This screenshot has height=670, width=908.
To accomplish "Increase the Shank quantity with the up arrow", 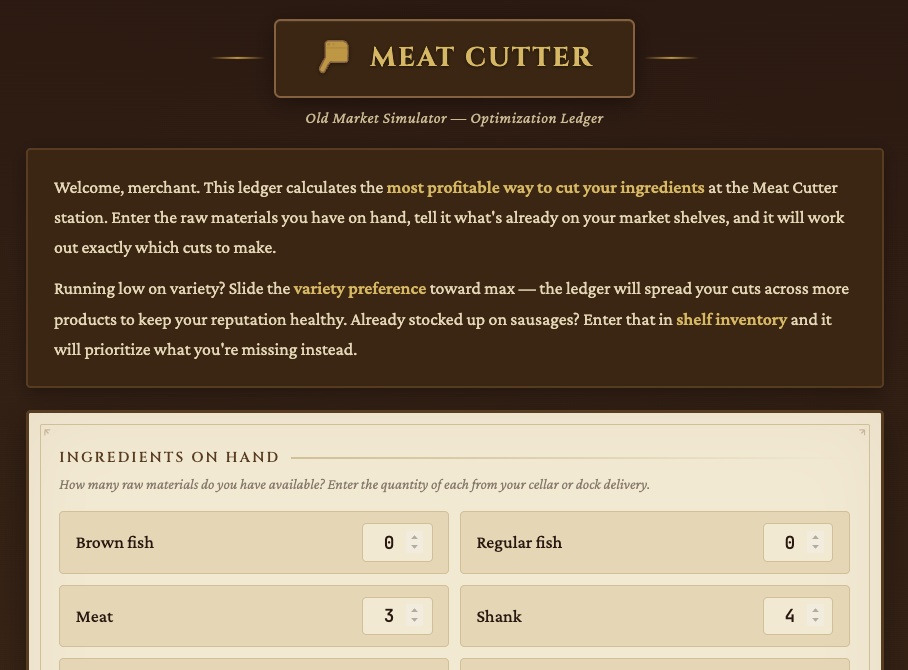I will [x=813, y=611].
